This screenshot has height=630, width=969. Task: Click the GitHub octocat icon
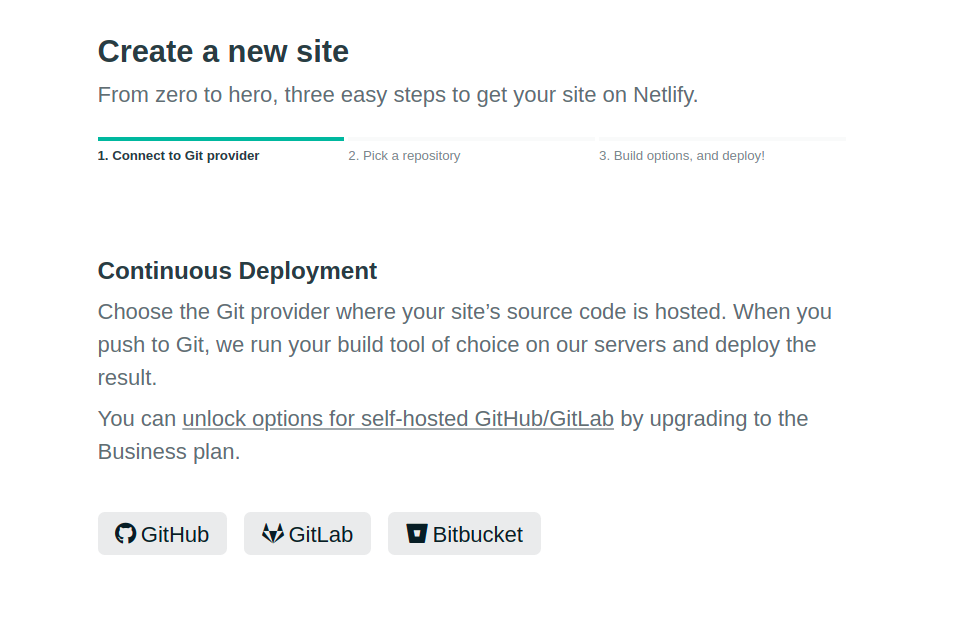(x=125, y=534)
